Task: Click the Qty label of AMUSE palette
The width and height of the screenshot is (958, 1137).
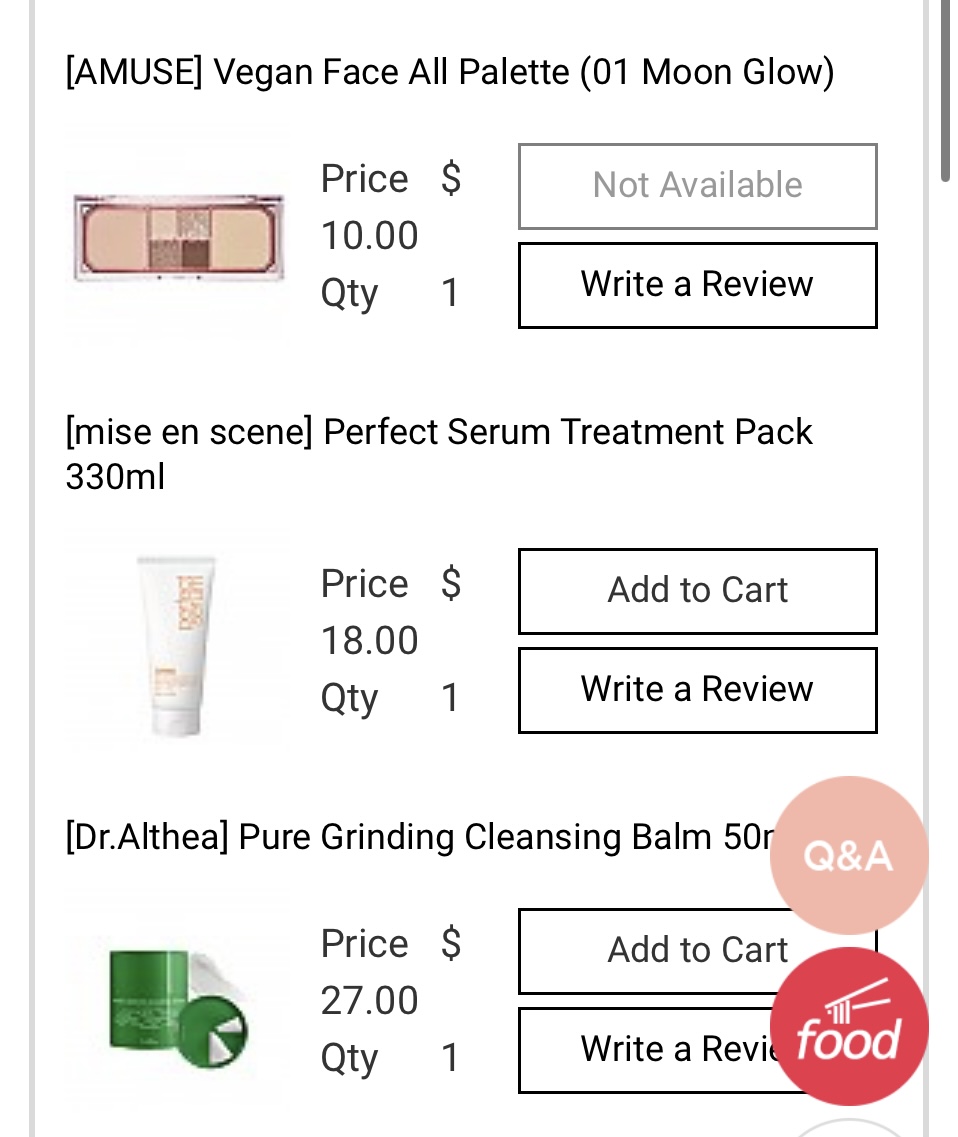Action: tap(349, 294)
